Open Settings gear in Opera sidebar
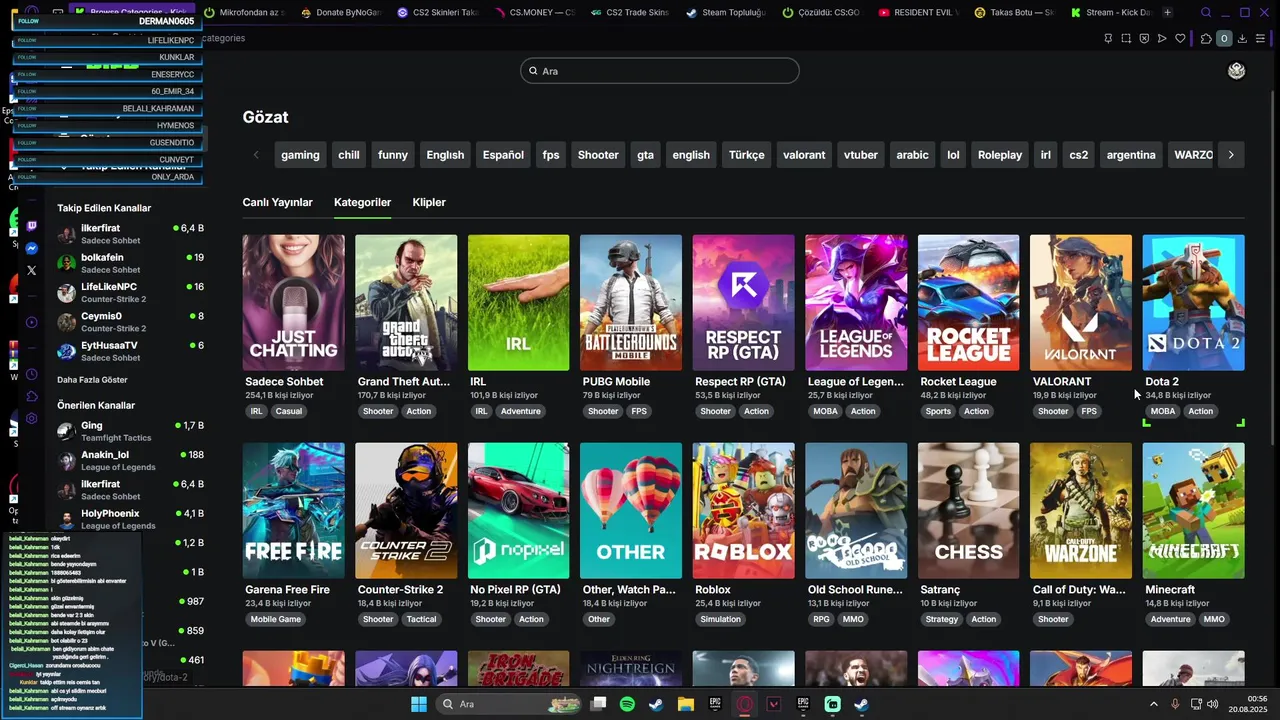The width and height of the screenshot is (1280, 720). [x=32, y=418]
